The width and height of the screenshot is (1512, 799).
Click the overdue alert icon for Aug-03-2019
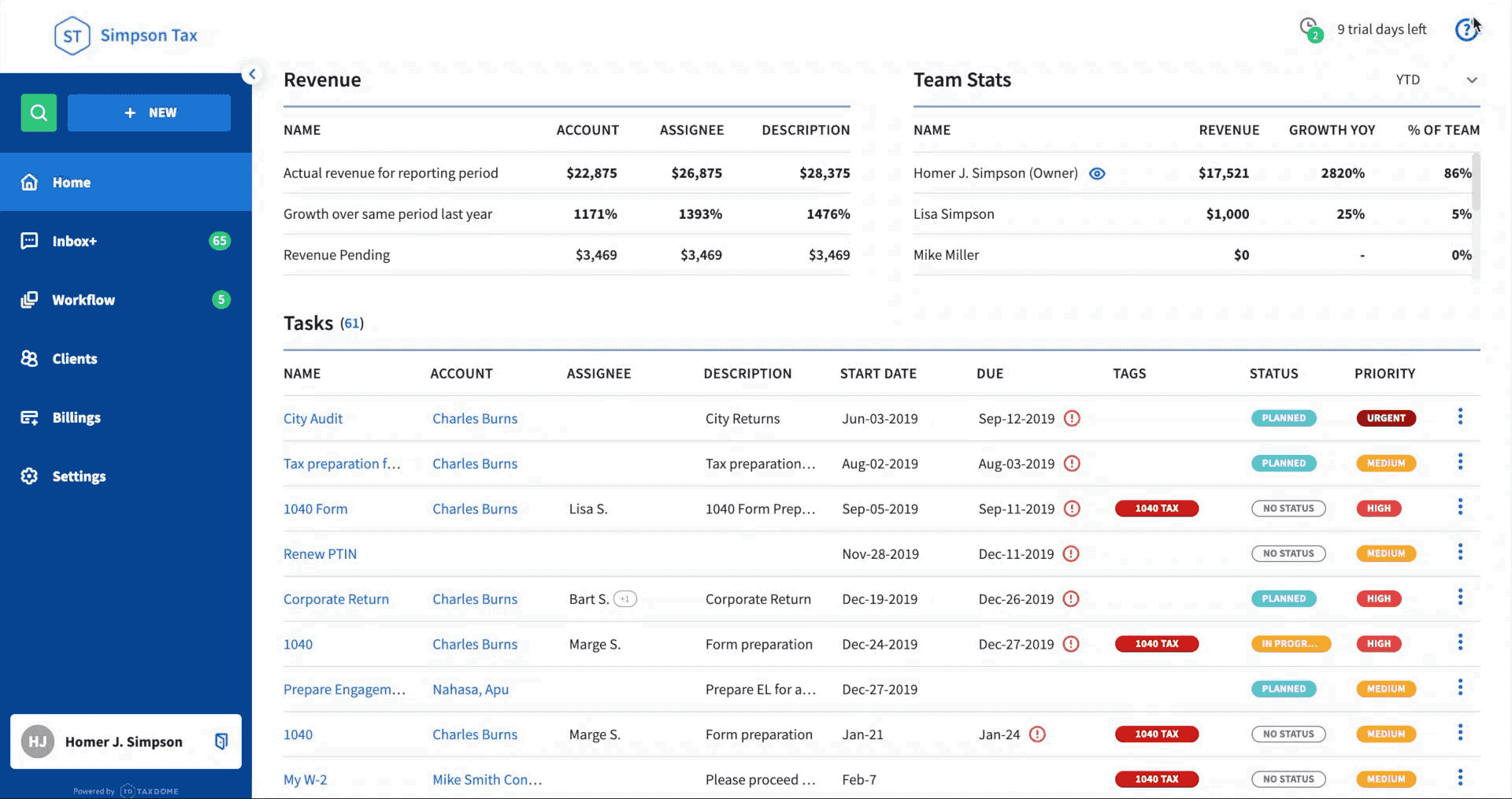pos(1072,464)
